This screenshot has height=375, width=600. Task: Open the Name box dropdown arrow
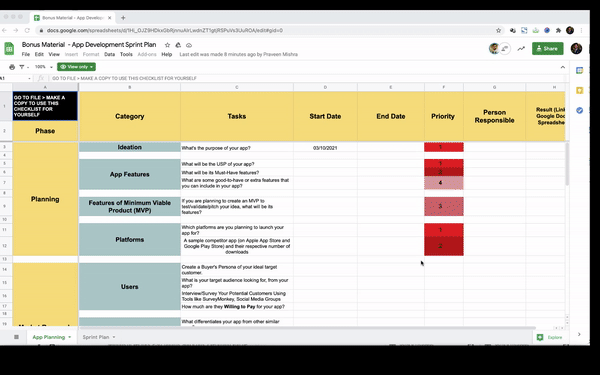pyautogui.click(x=29, y=78)
